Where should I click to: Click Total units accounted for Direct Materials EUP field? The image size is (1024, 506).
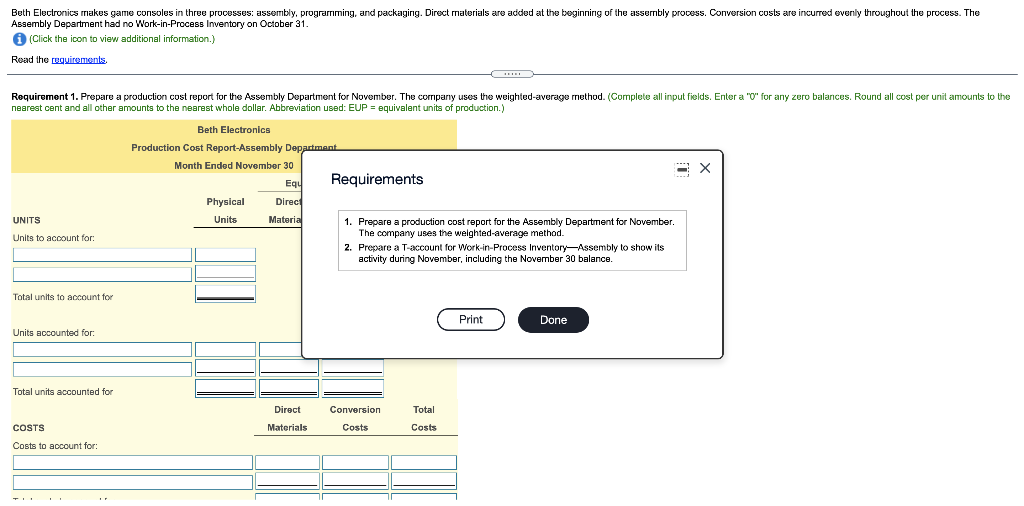(x=289, y=389)
